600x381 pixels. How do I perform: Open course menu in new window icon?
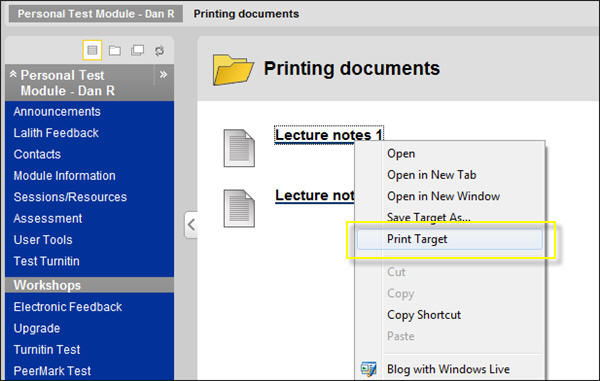pos(137,50)
